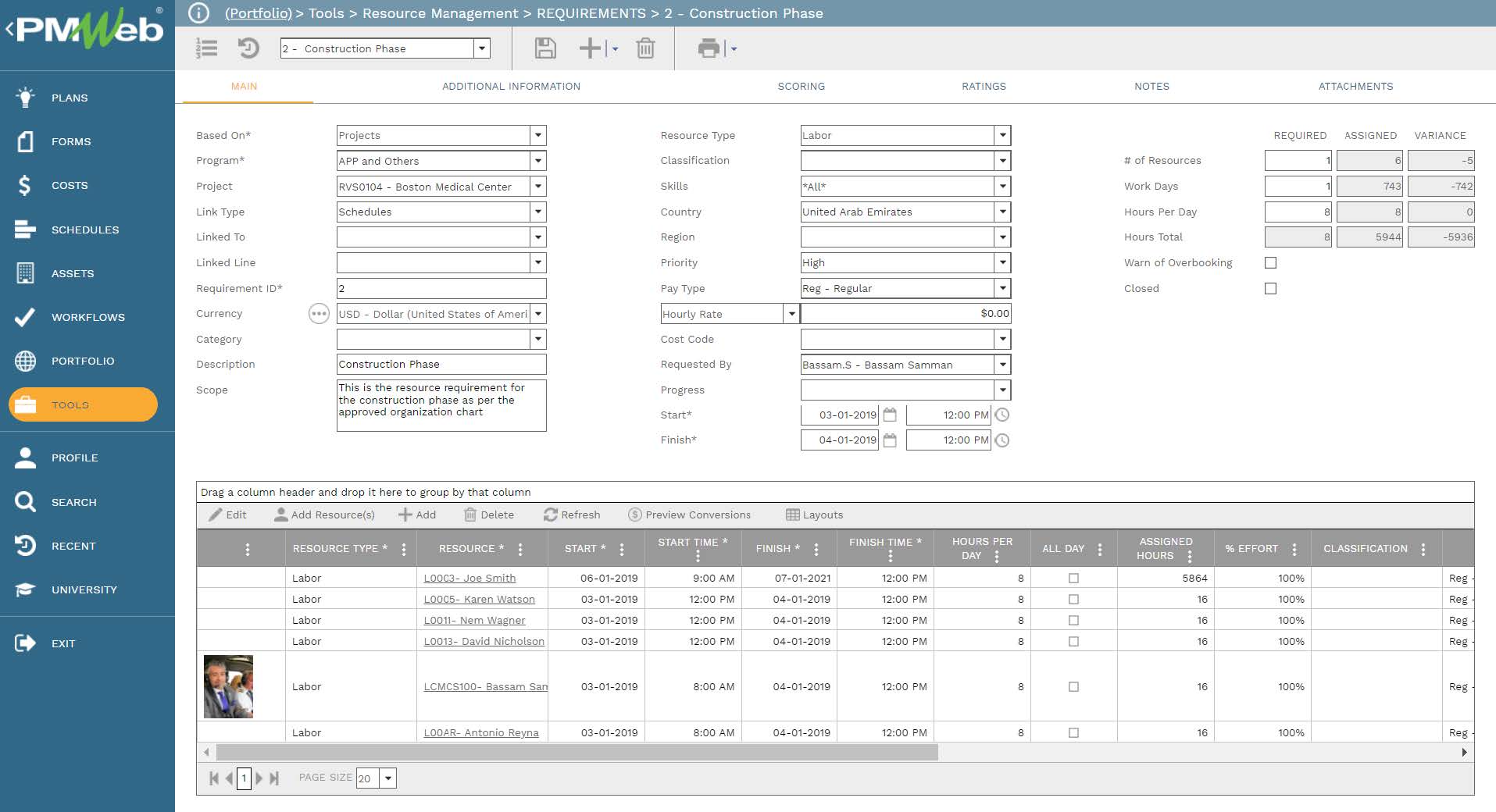Expand the Project dropdown

coord(537,187)
